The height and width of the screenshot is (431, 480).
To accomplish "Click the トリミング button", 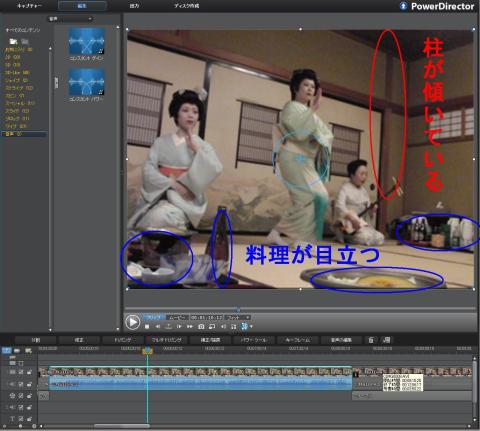I will [x=122, y=340].
